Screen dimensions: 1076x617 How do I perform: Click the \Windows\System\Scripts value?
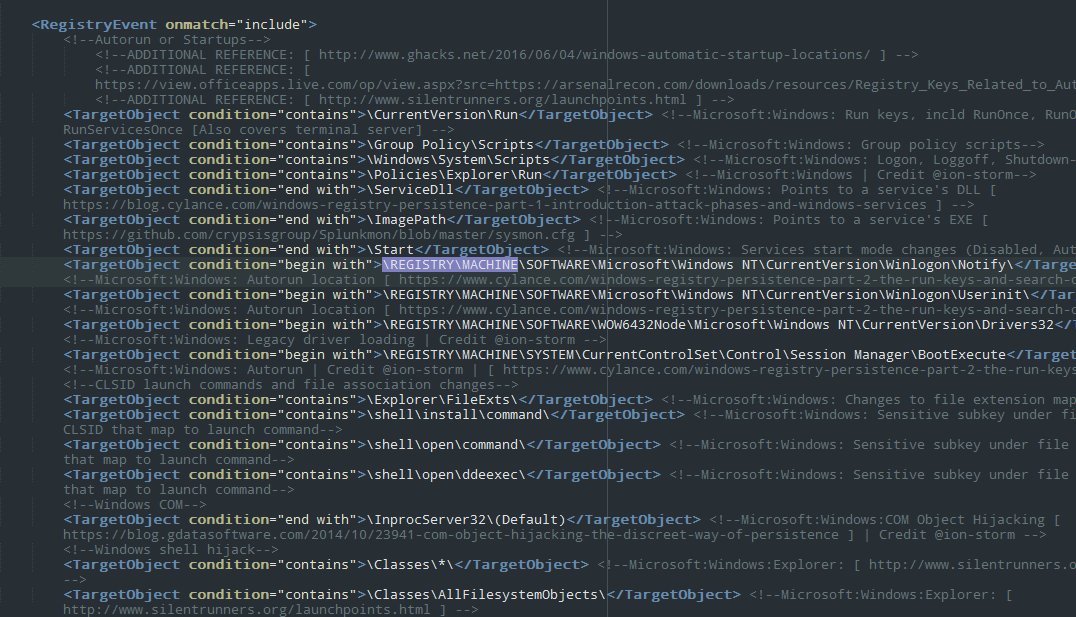point(458,160)
